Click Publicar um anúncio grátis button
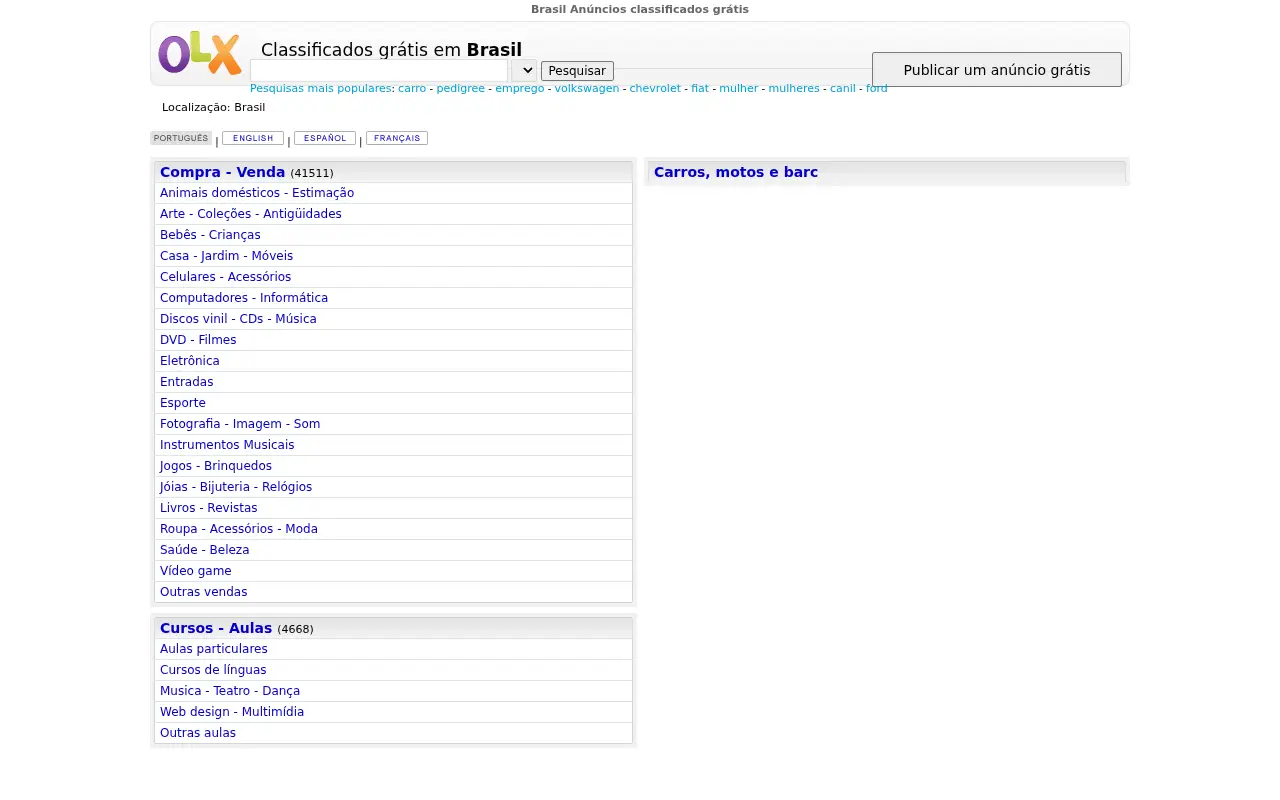This screenshot has height=800, width=1280. pyautogui.click(x=997, y=70)
